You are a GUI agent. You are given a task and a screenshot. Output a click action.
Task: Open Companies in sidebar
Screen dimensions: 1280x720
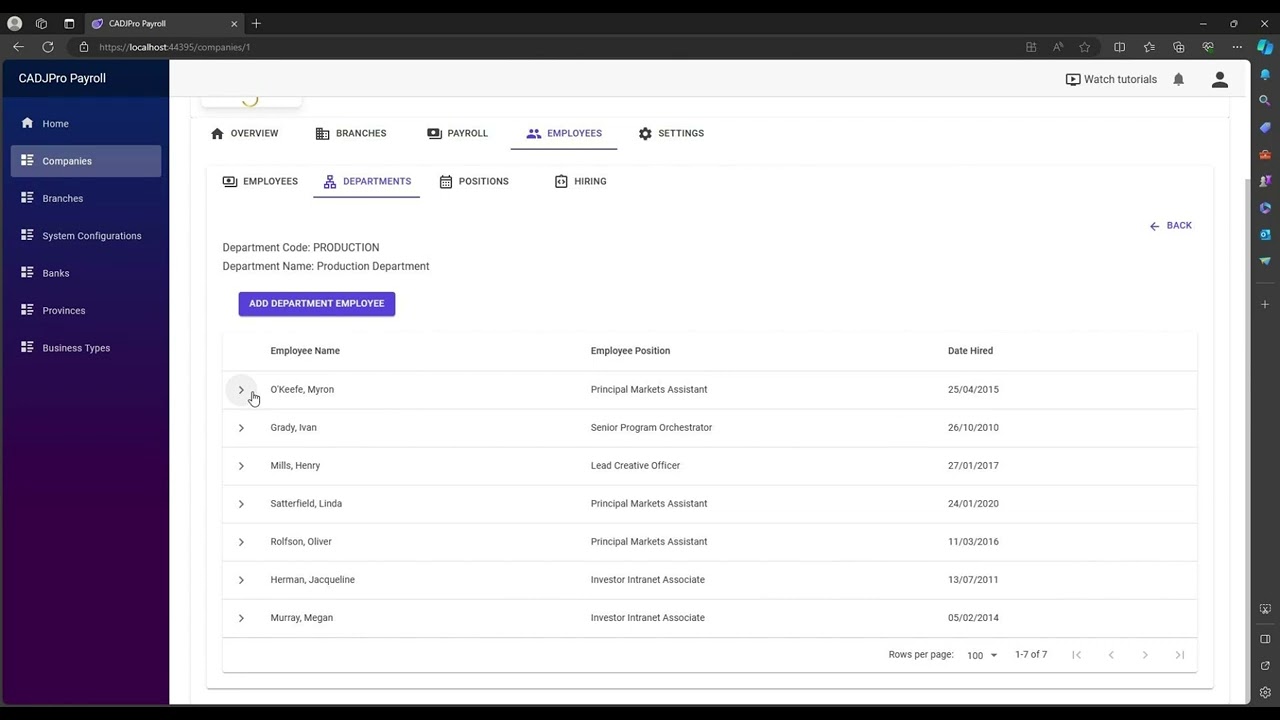[x=86, y=161]
